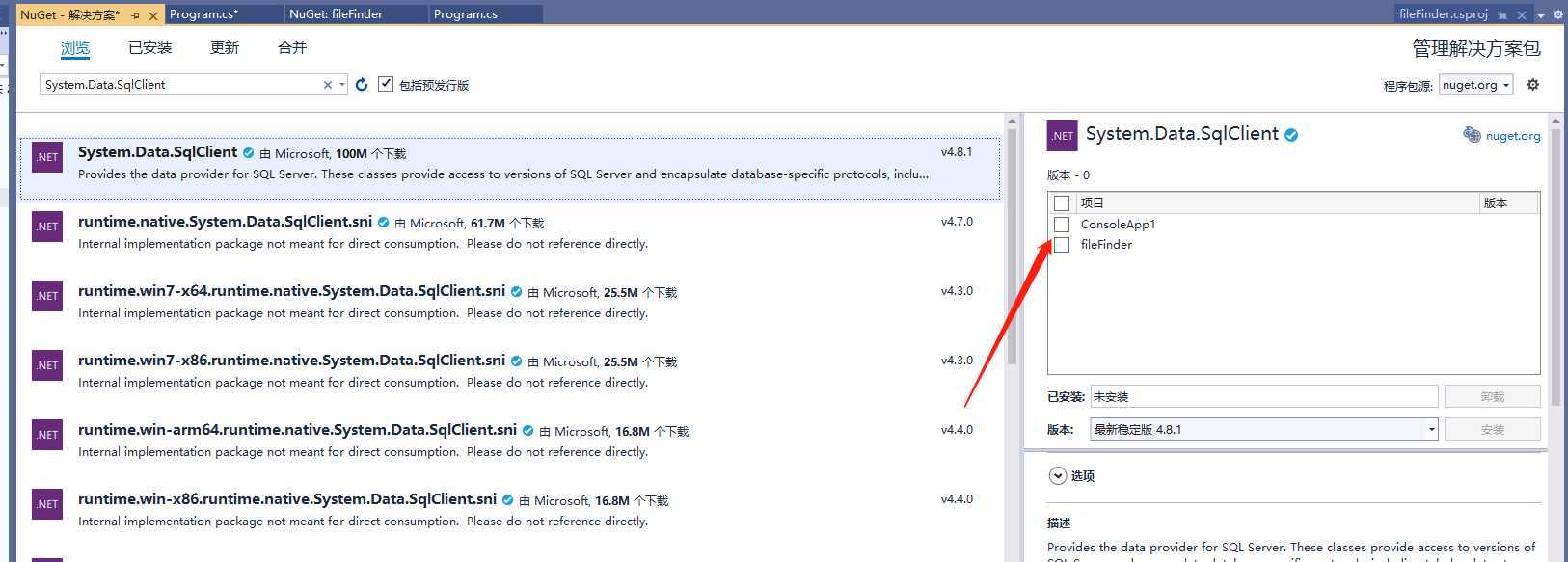Switch to Consolidate (合并) tab
The width and height of the screenshot is (1568, 562).
click(x=292, y=48)
